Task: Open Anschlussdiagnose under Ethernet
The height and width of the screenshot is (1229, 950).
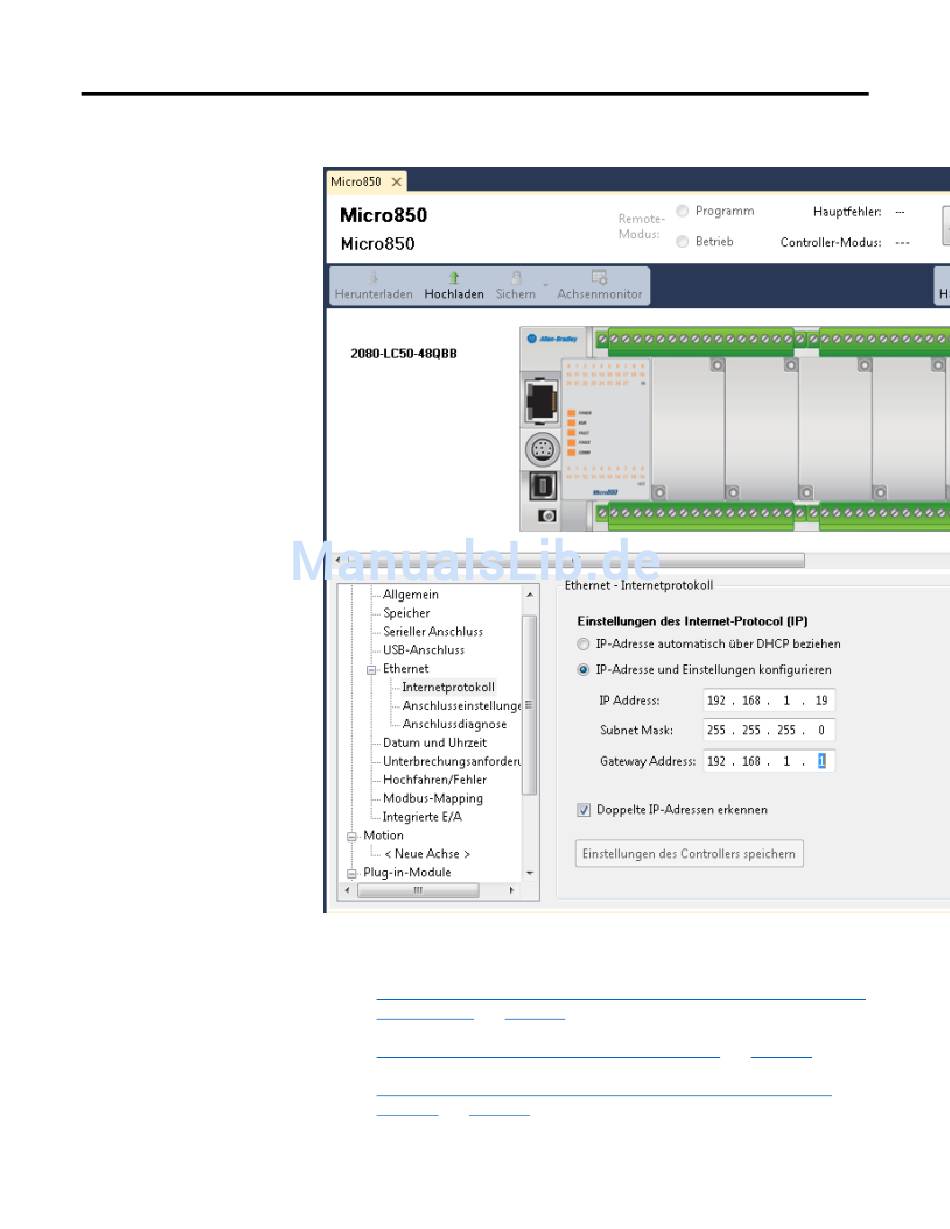Action: (x=455, y=724)
